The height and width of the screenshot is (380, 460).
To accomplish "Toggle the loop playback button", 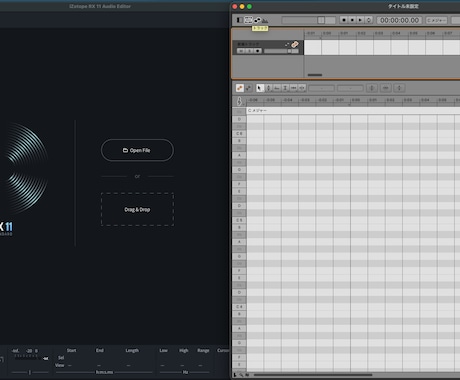I will (x=368, y=20).
